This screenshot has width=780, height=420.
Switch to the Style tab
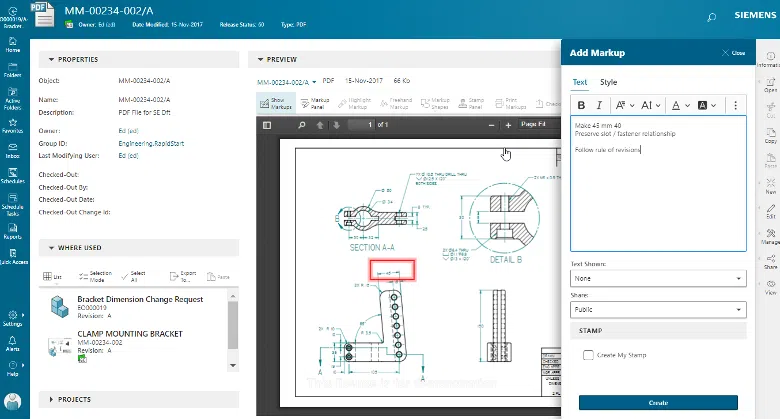tap(608, 82)
